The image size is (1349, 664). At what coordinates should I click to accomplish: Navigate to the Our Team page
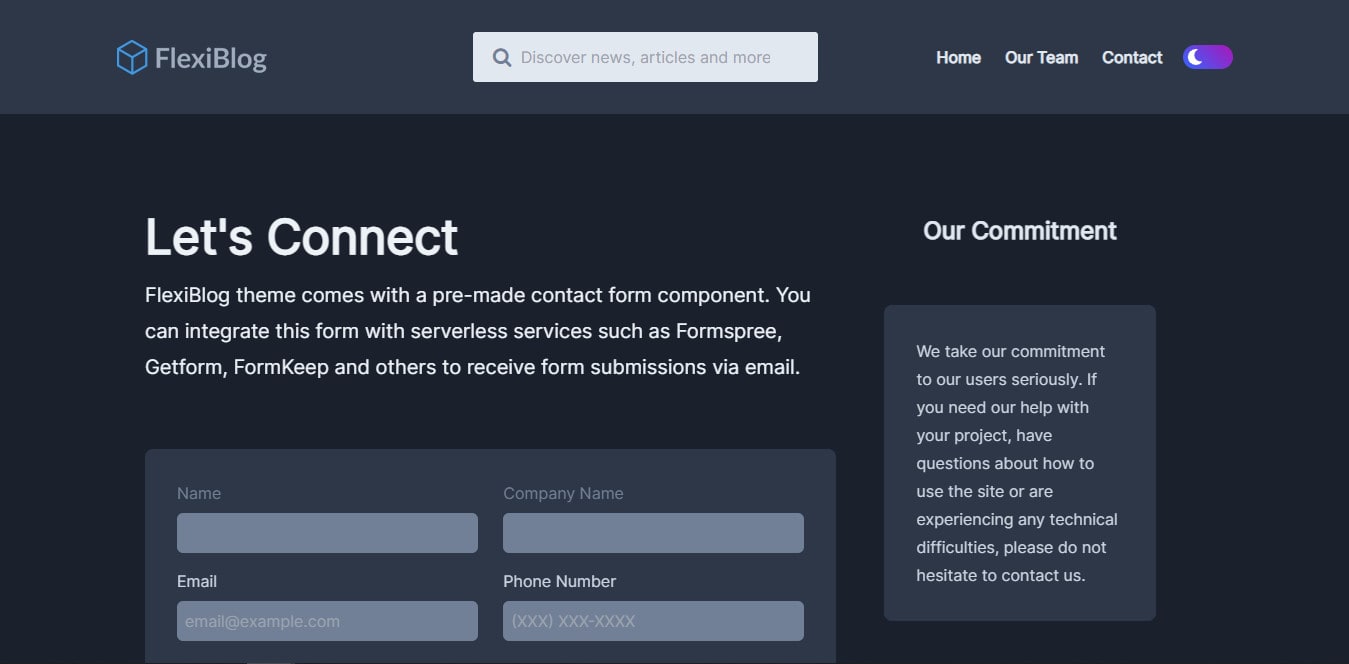tap(1041, 57)
